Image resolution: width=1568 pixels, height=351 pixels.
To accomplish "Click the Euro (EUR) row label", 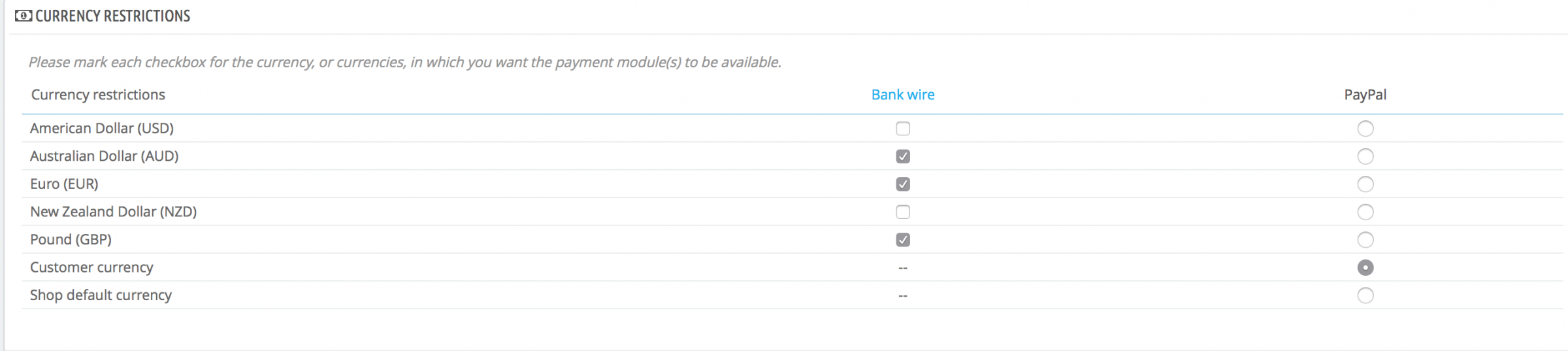I will click(64, 184).
